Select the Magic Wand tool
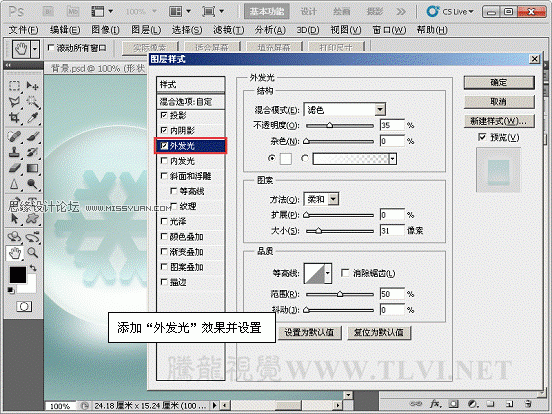Viewport: 552px width, 414px height. coord(32,102)
